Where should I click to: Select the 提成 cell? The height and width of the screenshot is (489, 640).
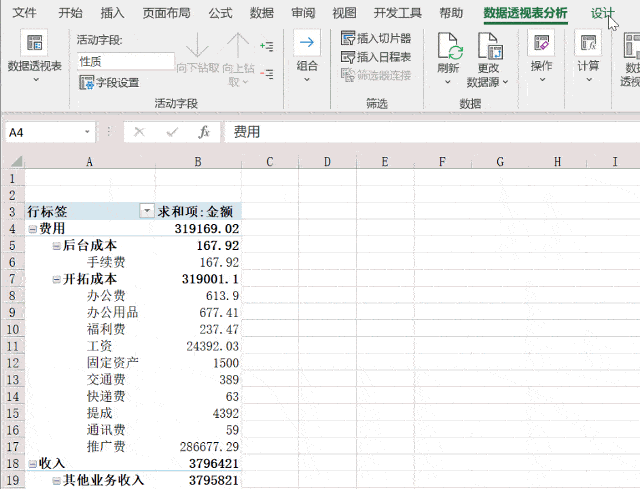tap(90, 413)
